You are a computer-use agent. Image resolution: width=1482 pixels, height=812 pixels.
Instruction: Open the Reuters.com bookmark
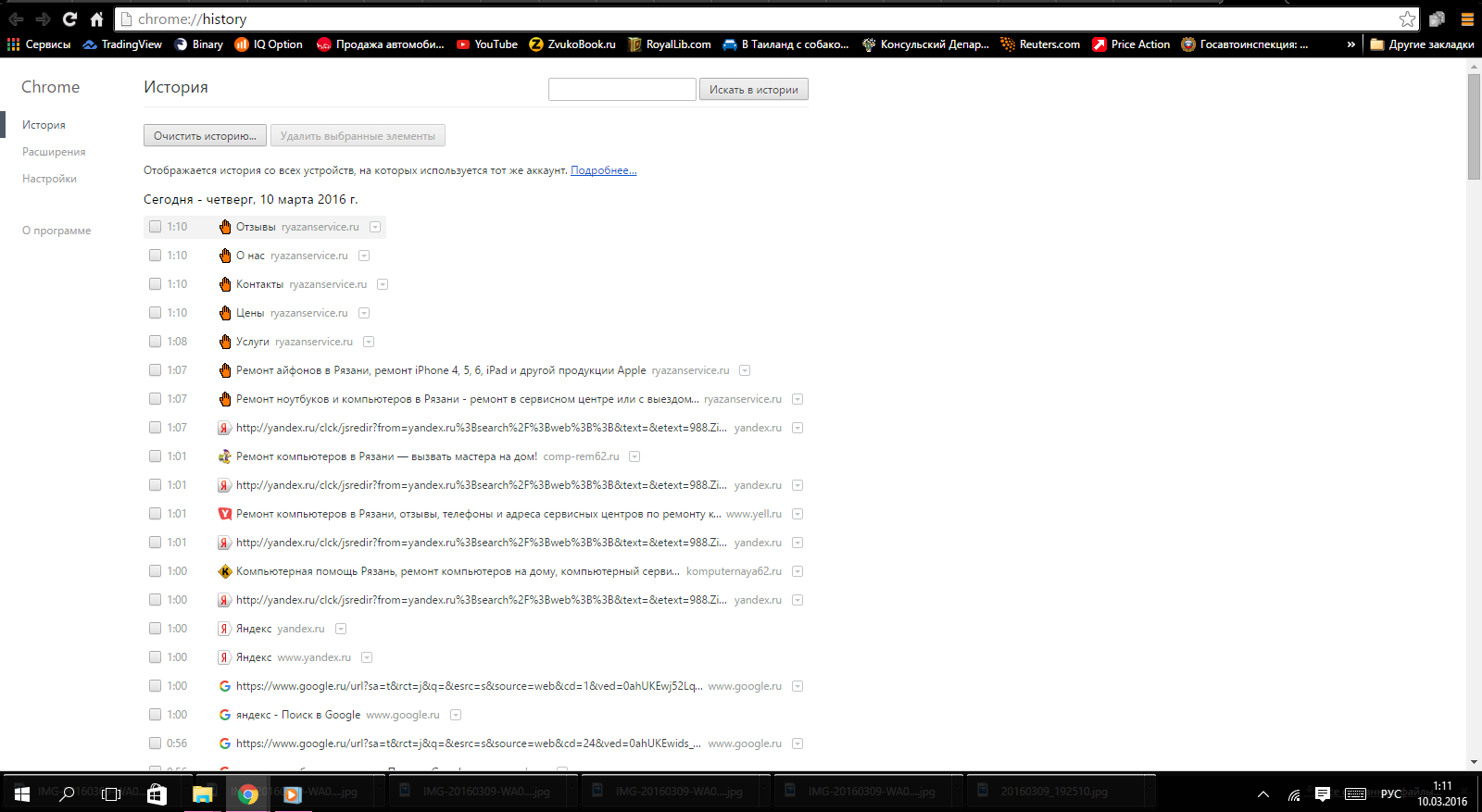(1040, 44)
